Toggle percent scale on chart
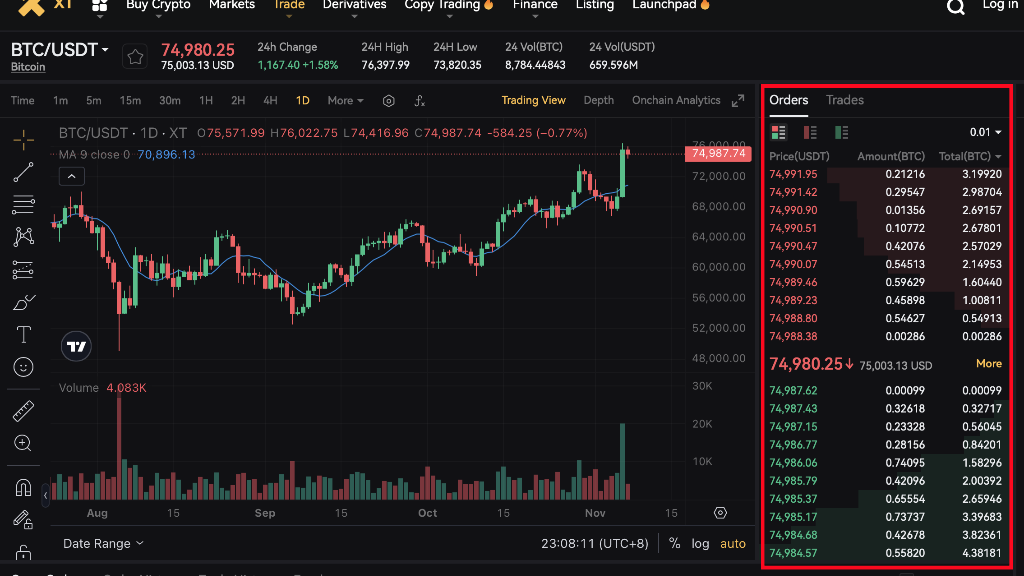The width and height of the screenshot is (1024, 576). coord(675,543)
